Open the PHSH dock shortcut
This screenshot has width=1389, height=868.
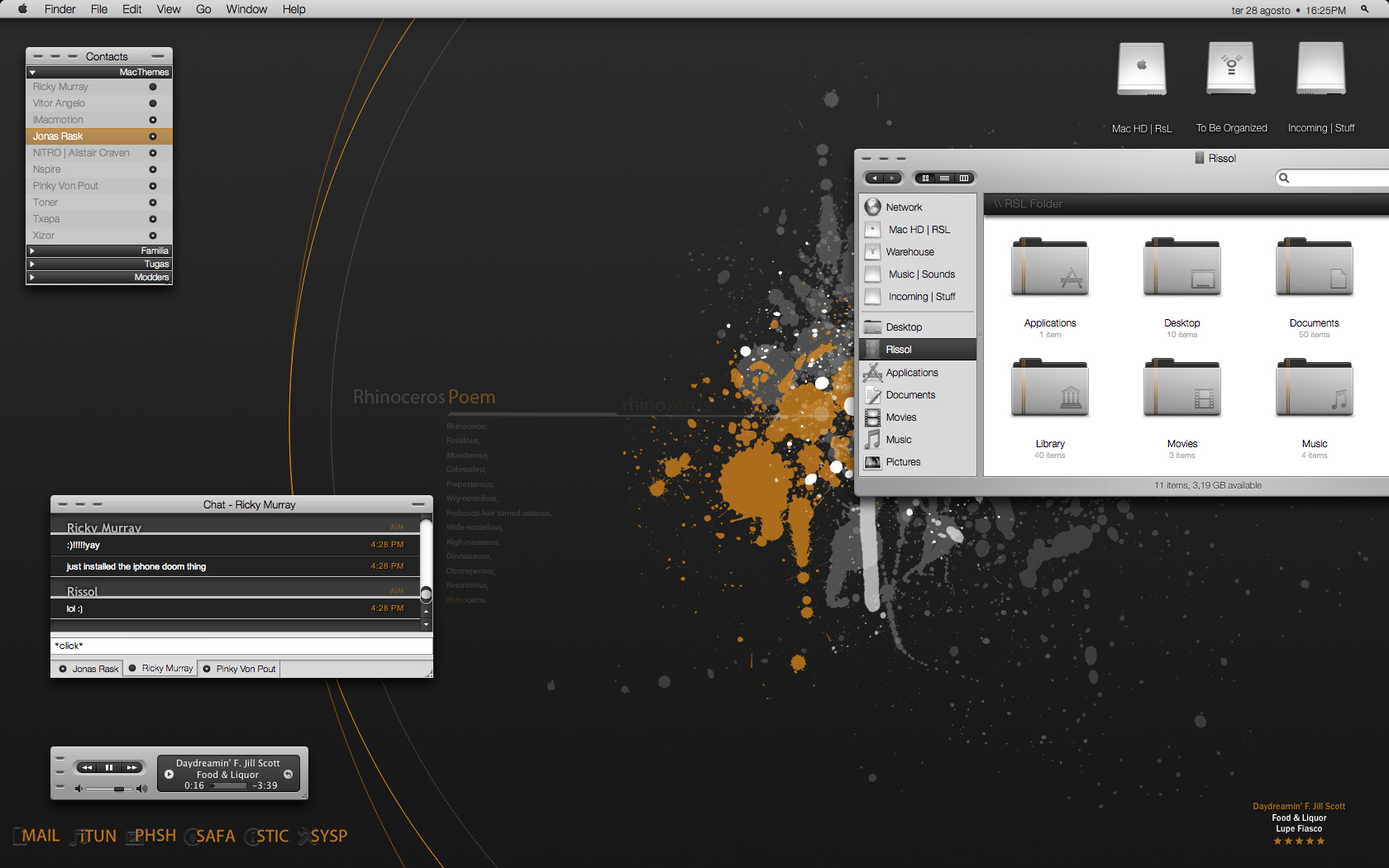[151, 836]
